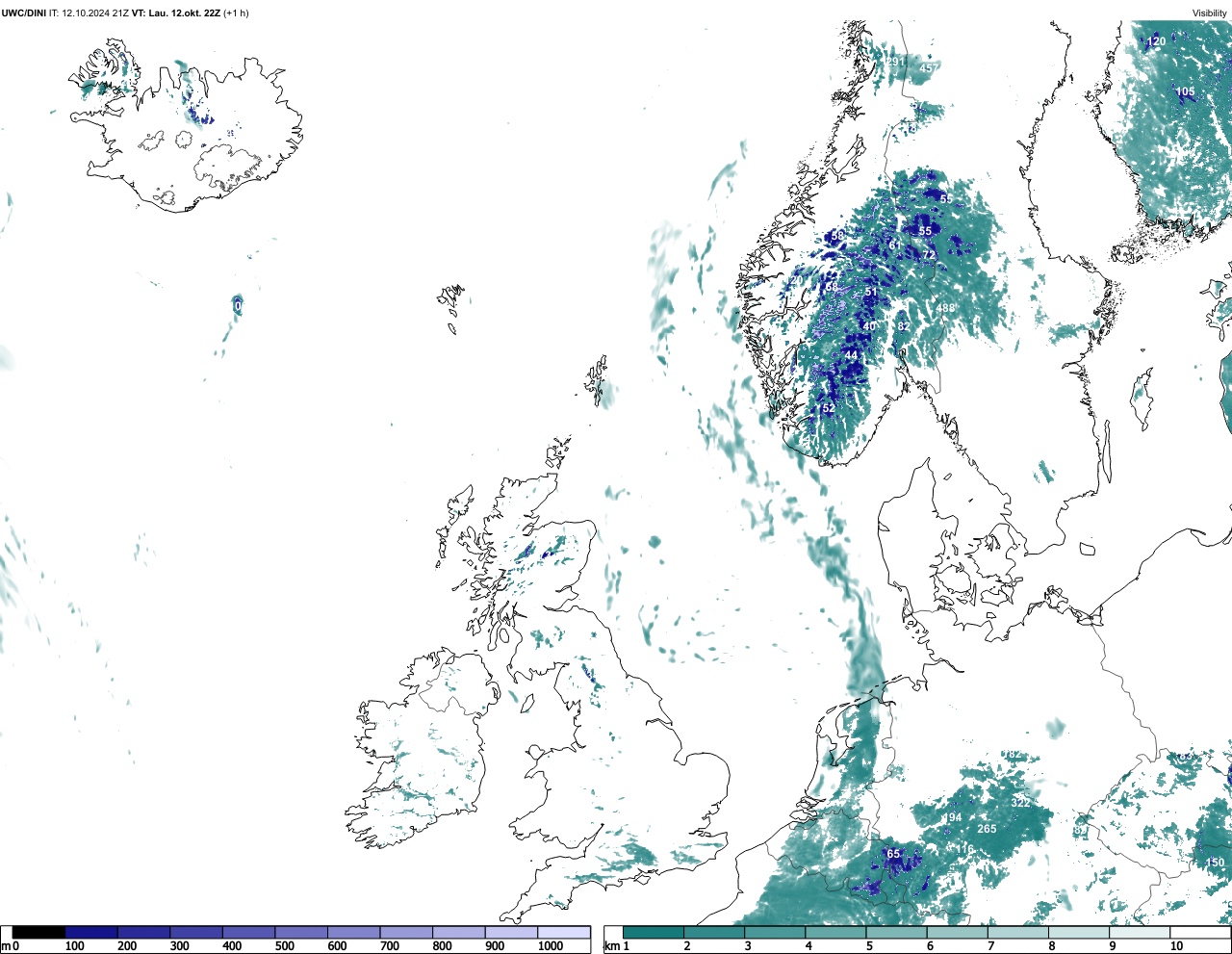The width and height of the screenshot is (1232, 954).
Task: Click the Faroe Islands outline
Action: [x=452, y=307]
